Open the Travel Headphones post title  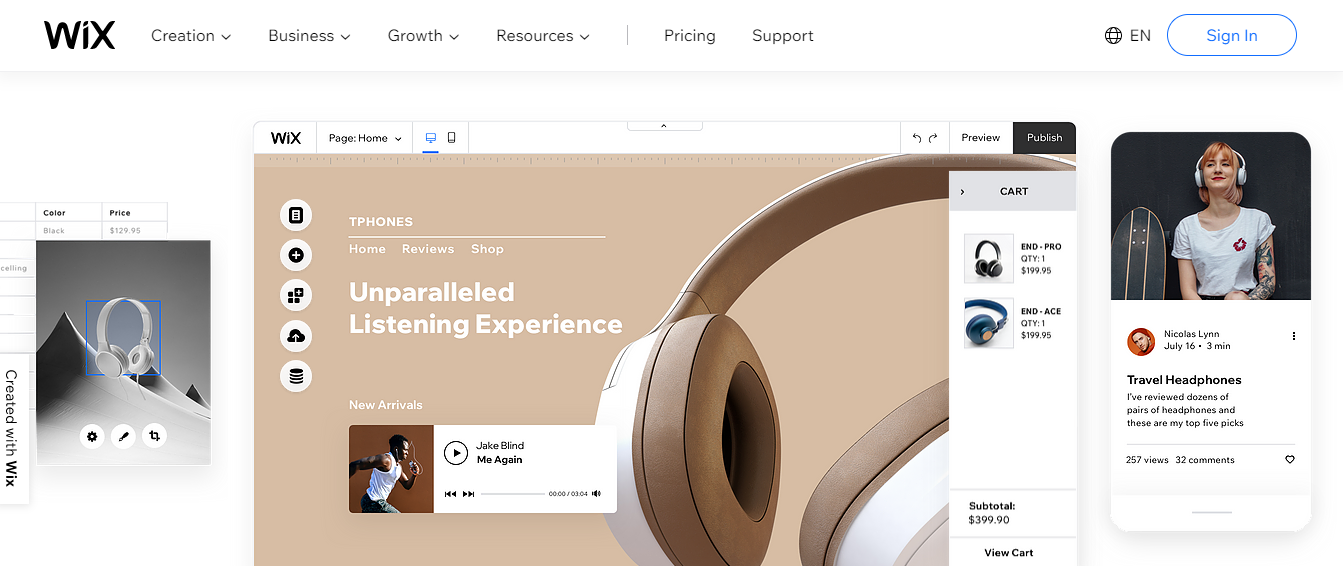(x=1184, y=380)
